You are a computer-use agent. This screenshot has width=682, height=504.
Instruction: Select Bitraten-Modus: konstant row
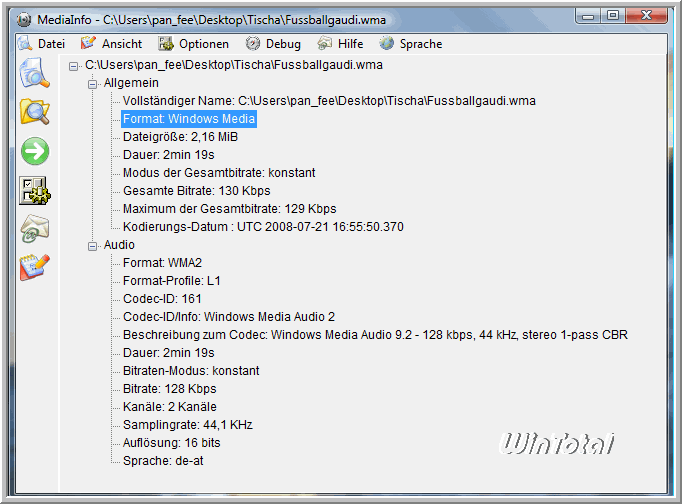[191, 370]
